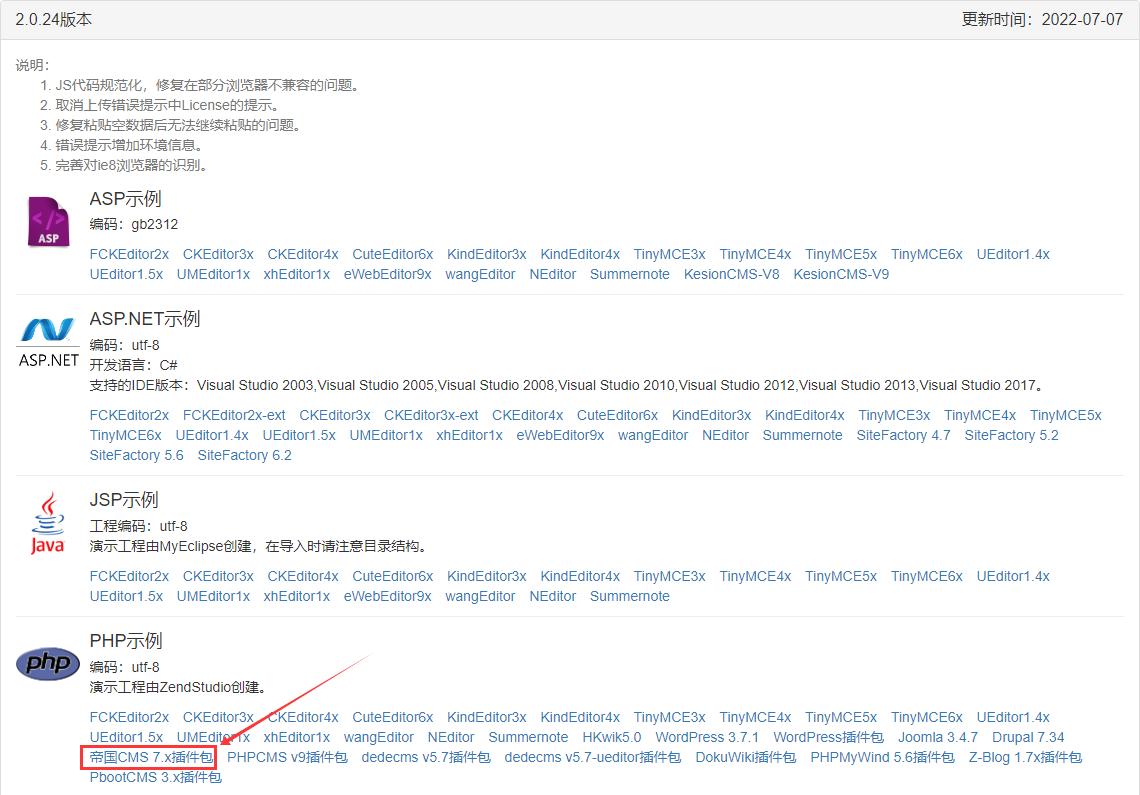Open Joomla 3.4.7 link

(x=938, y=738)
